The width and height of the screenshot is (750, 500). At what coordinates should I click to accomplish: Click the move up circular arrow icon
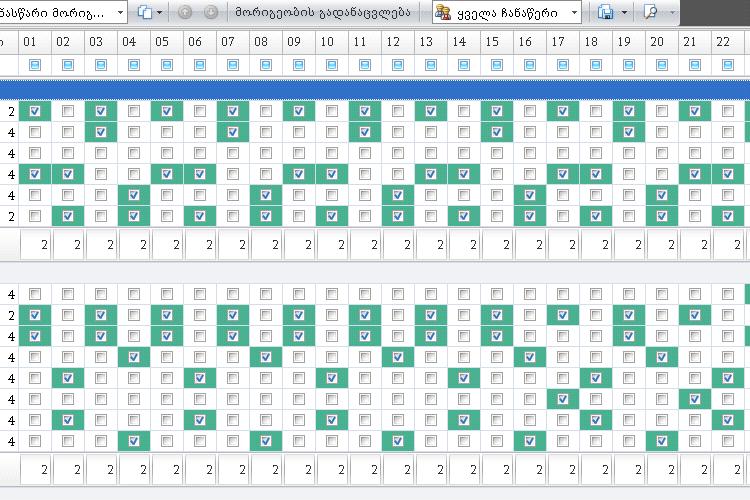coord(185,12)
